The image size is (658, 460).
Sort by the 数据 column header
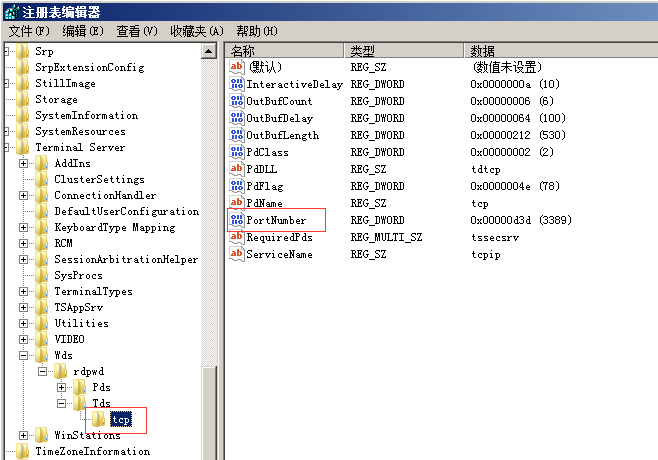(561, 51)
